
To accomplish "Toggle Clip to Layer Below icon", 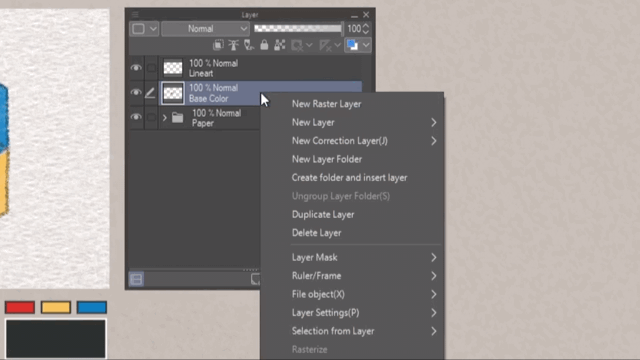I will pos(218,45).
